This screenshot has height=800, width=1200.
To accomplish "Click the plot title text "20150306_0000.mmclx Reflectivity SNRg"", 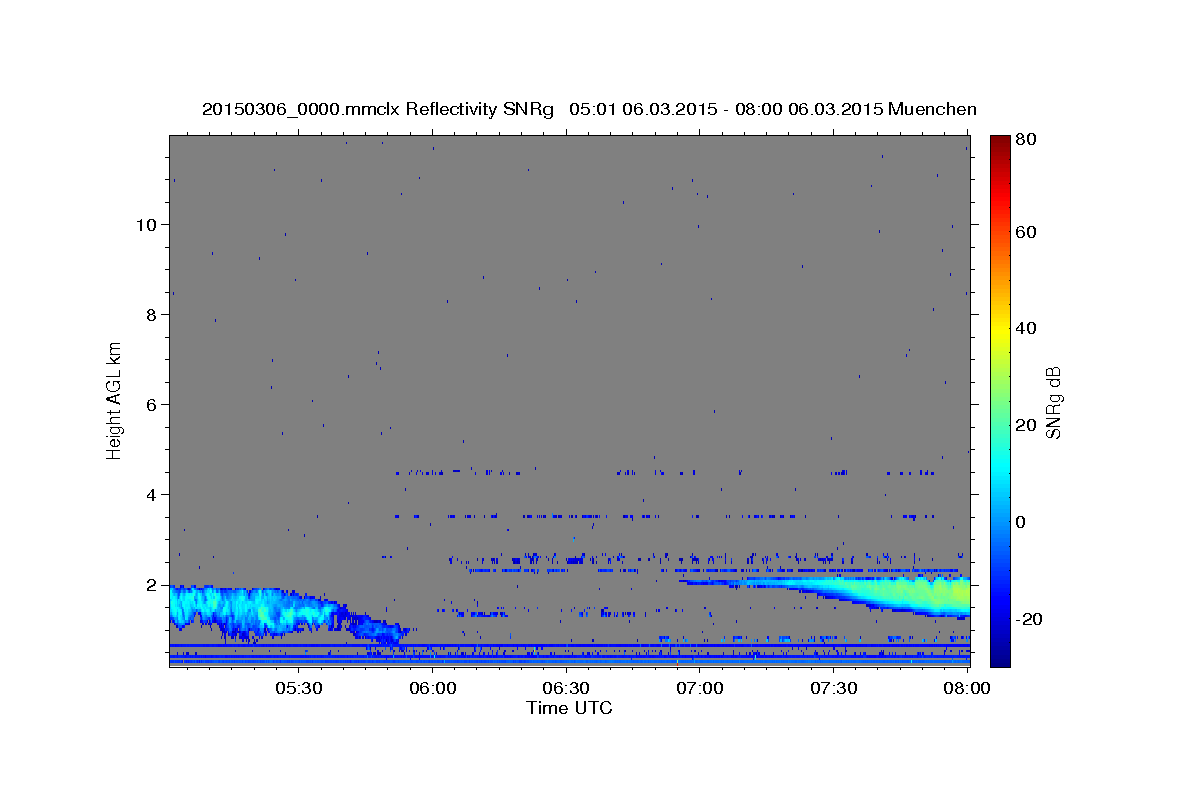I will tap(377, 108).
